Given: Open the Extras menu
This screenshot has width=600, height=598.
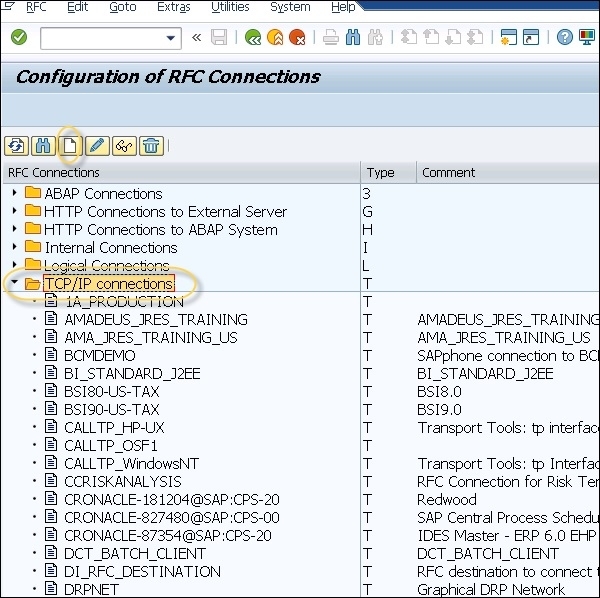Looking at the screenshot, I should coord(174,7).
